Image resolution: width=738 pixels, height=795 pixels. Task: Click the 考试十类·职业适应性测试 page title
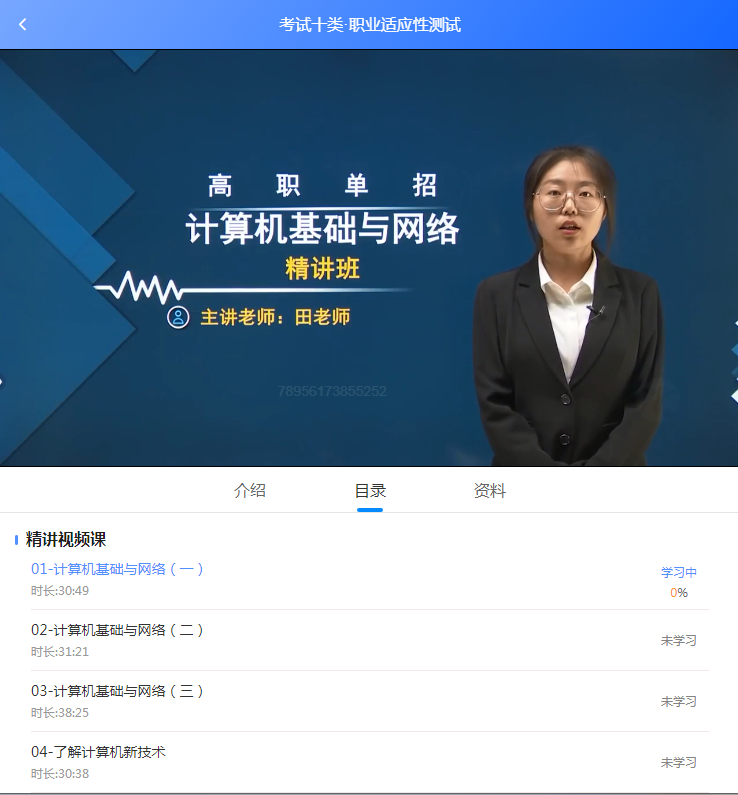pos(369,25)
